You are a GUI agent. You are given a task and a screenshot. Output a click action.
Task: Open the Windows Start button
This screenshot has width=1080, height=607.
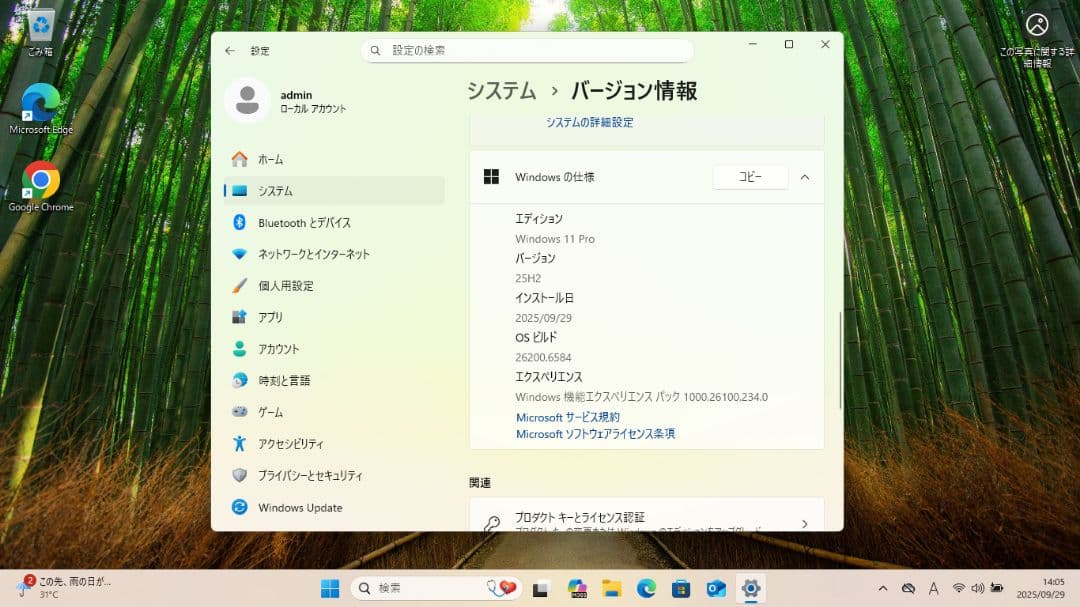click(330, 588)
